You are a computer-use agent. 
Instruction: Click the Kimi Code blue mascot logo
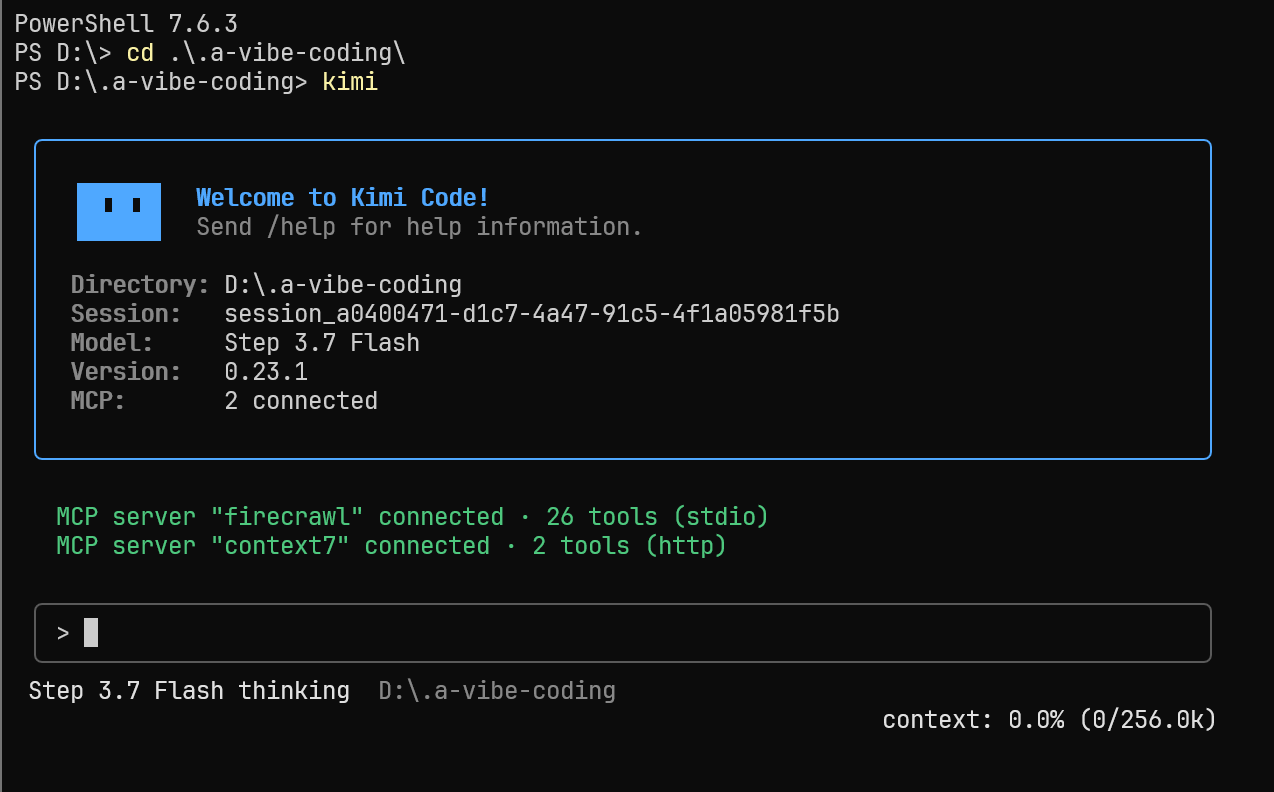(119, 212)
